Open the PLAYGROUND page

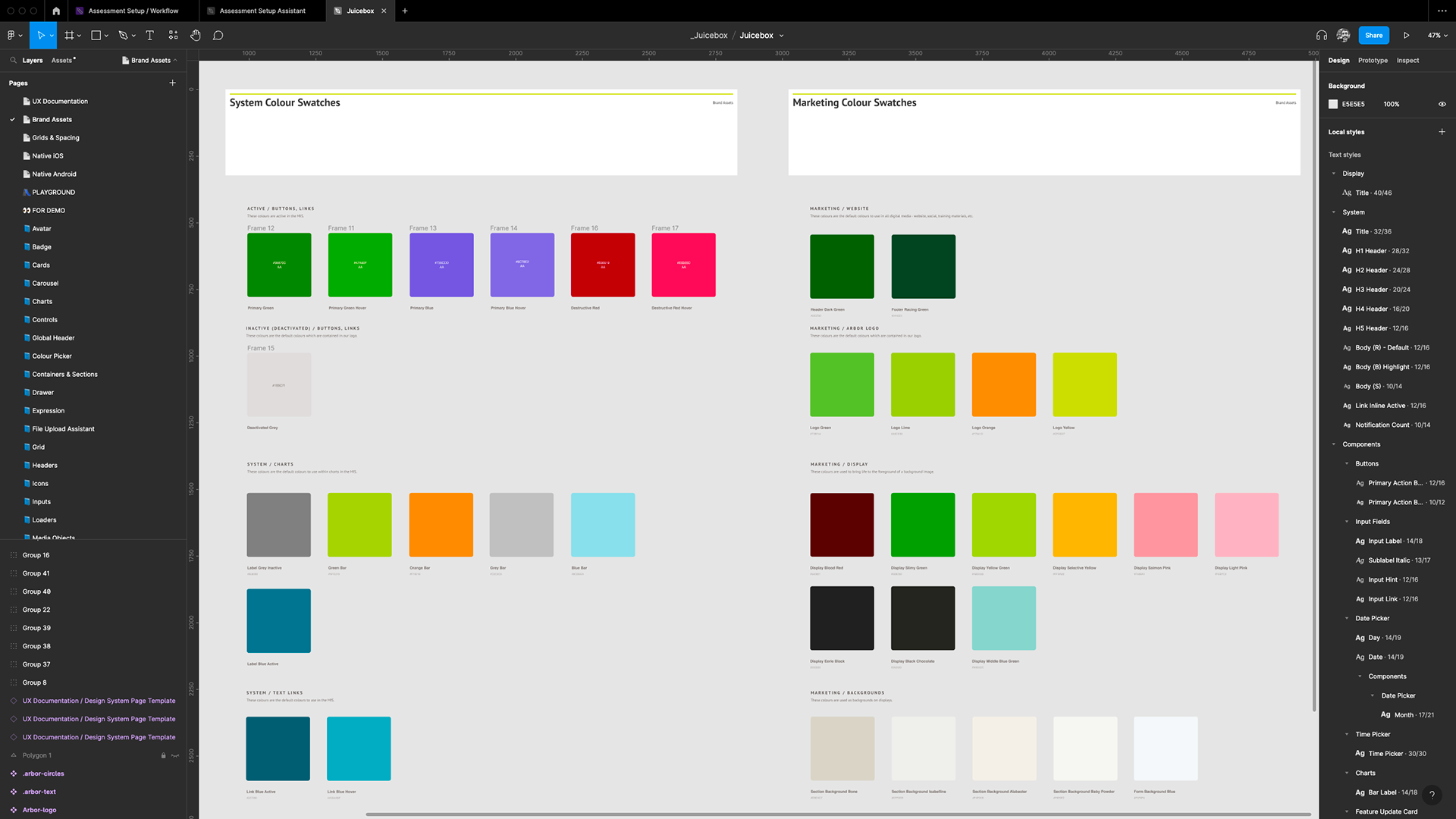point(53,192)
